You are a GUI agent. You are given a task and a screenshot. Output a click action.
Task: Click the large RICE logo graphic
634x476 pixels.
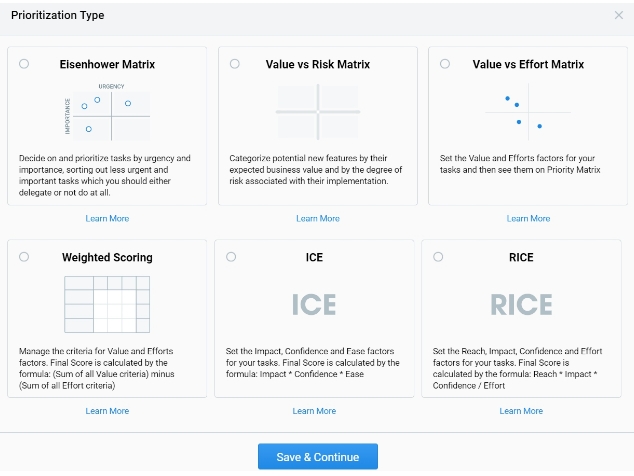tap(521, 304)
